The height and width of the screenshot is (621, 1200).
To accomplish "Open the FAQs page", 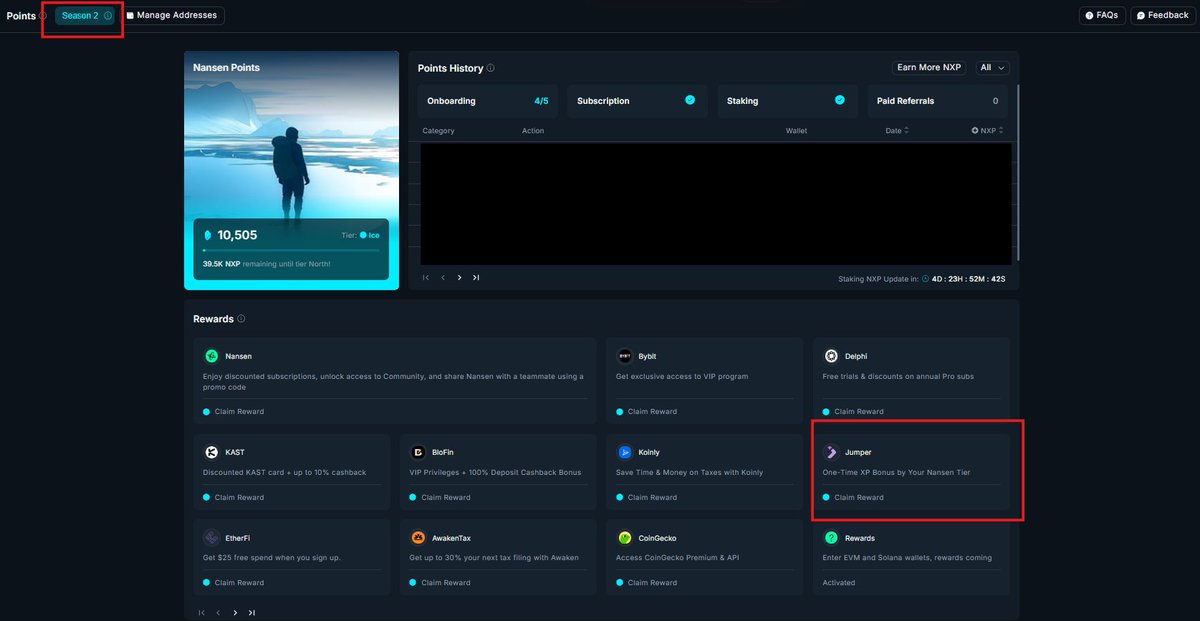I will (x=1102, y=16).
